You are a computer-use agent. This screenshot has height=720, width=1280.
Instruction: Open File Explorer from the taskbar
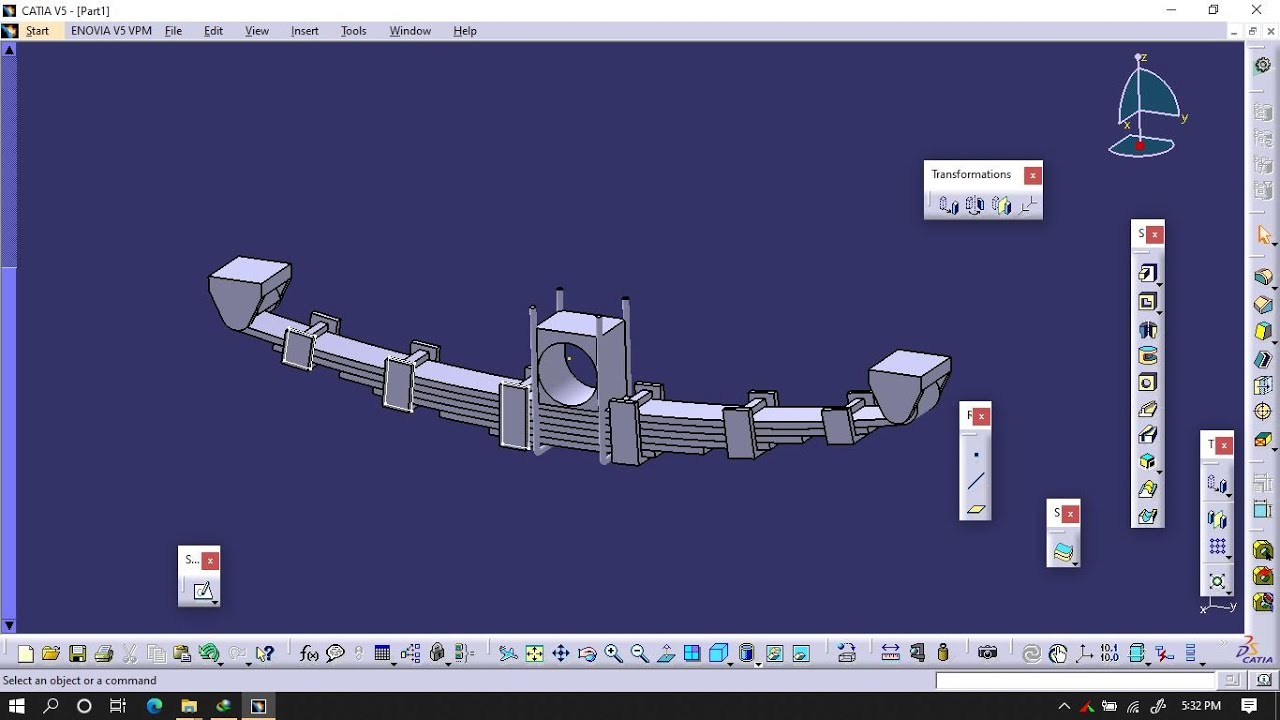(x=188, y=706)
